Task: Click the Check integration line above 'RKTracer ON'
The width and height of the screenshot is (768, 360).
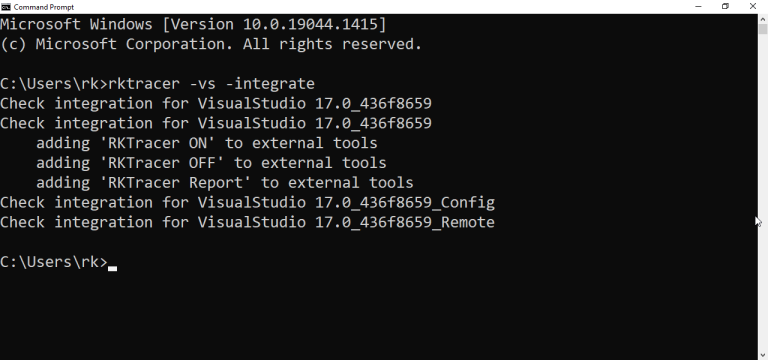Action: 216,123
